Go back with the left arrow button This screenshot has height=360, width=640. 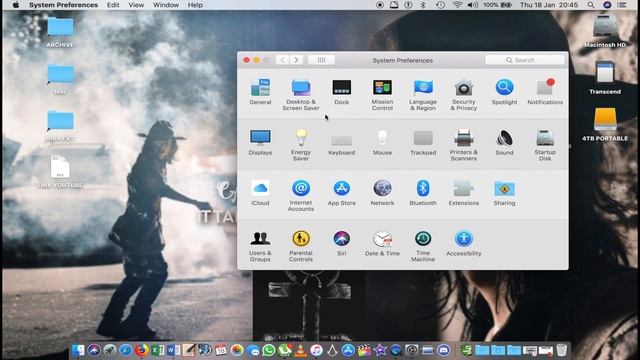tap(282, 60)
